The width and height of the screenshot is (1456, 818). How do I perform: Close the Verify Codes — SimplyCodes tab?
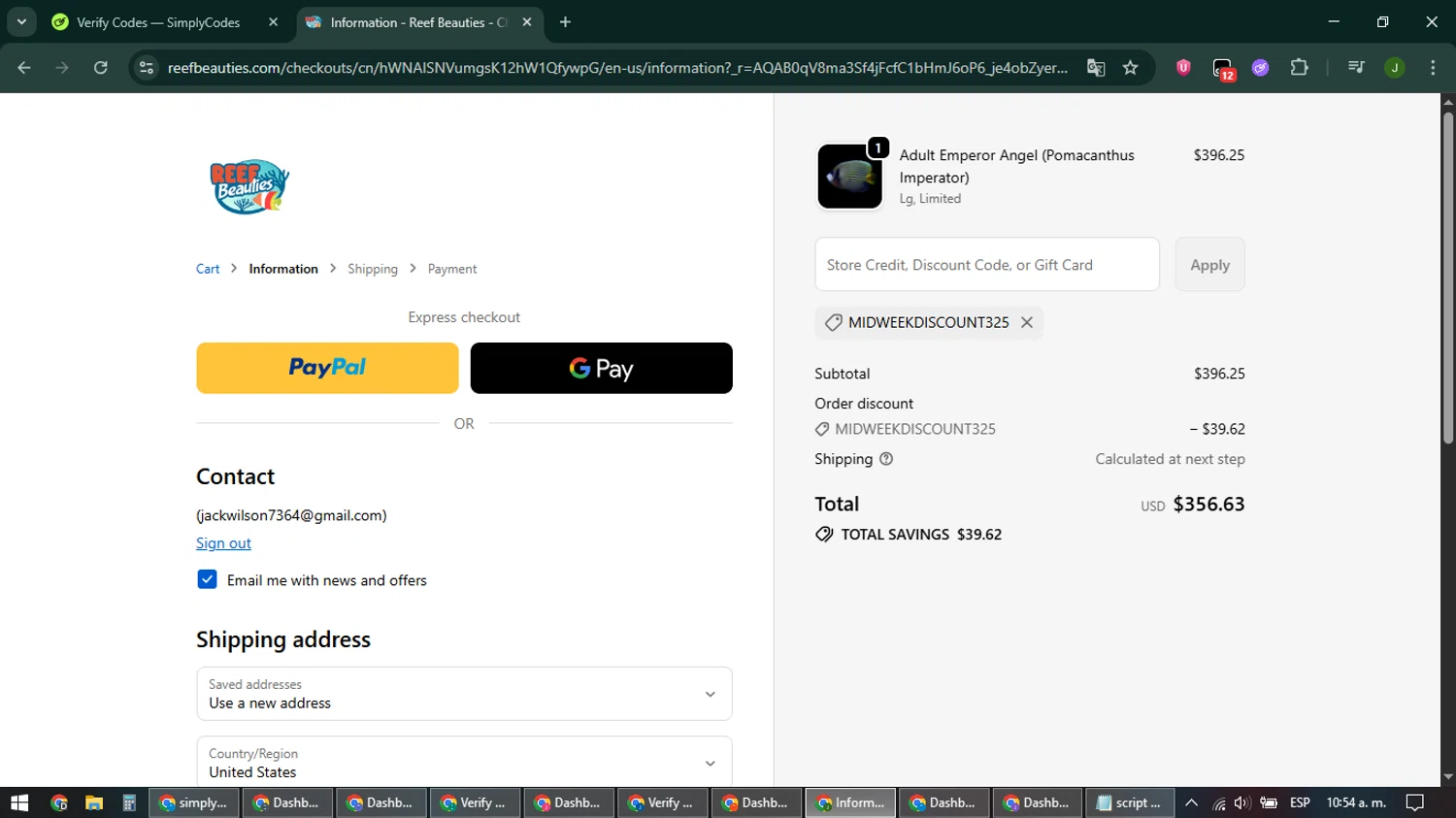coord(273,22)
